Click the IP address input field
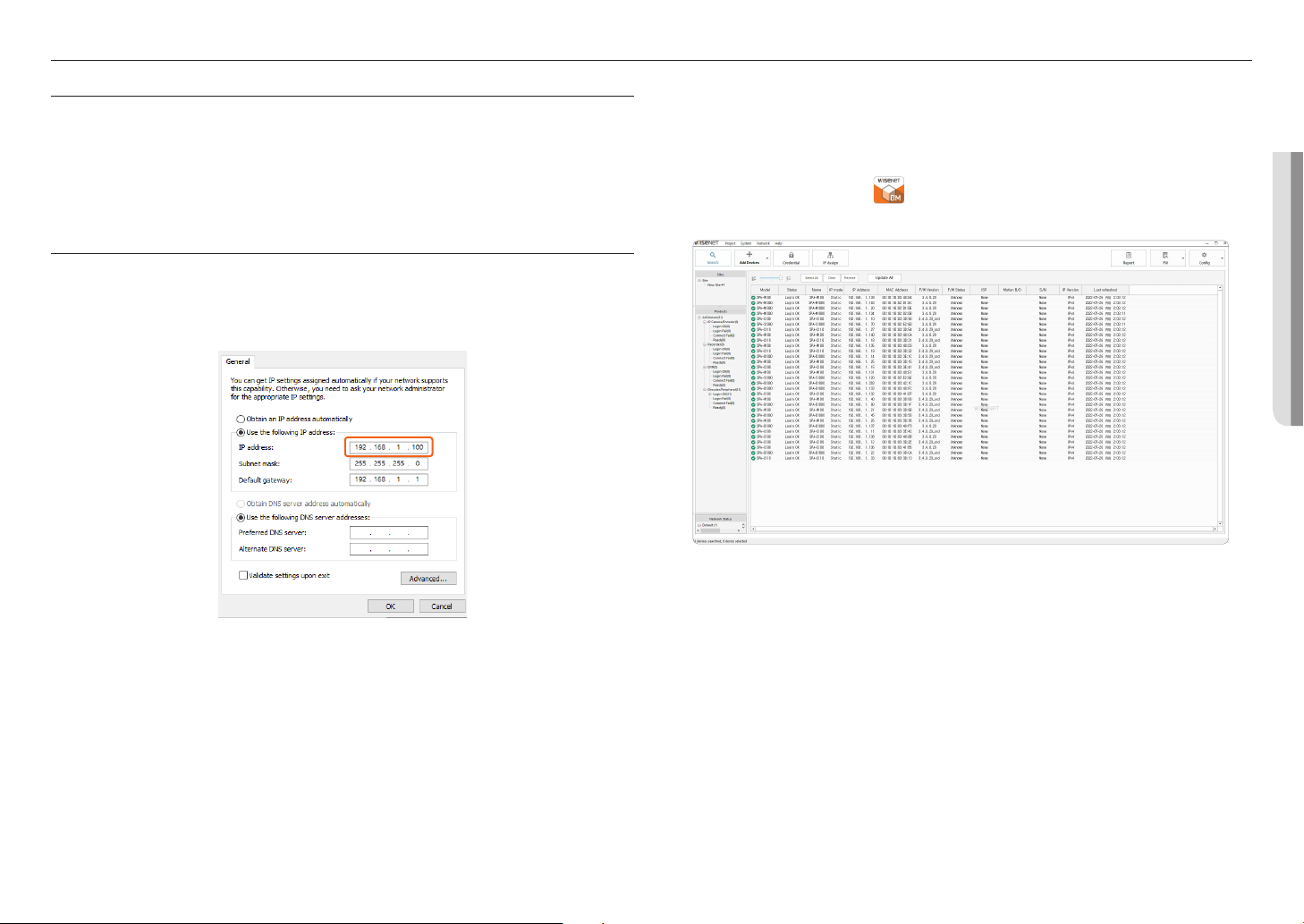This screenshot has height=924, width=1304. click(389, 447)
